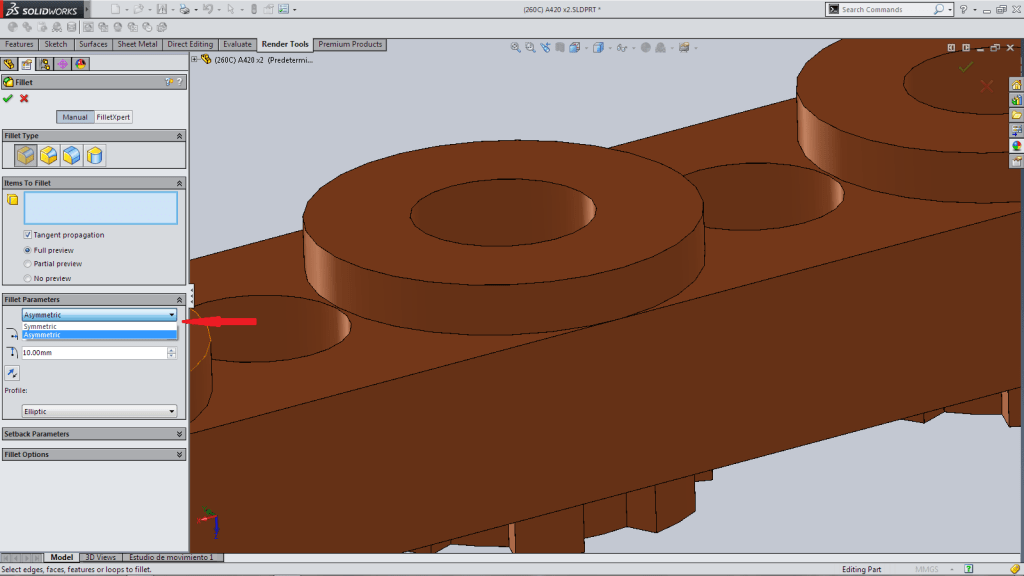This screenshot has height=576, width=1024.
Task: Click the FilletXpert button
Action: pyautogui.click(x=113, y=117)
